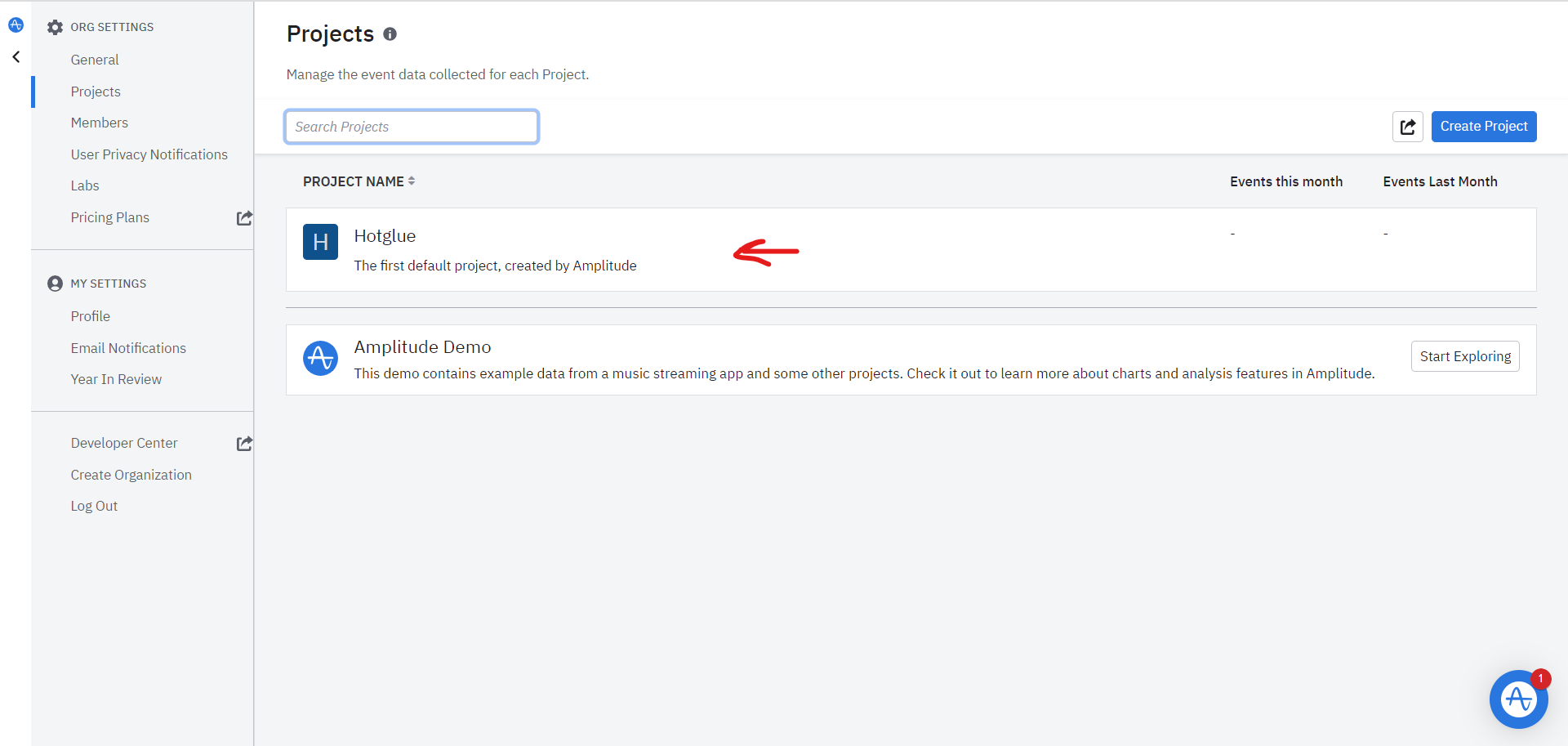The width and height of the screenshot is (1568, 746).
Task: Click external link icon next to Pricing Plans
Action: tap(244, 218)
